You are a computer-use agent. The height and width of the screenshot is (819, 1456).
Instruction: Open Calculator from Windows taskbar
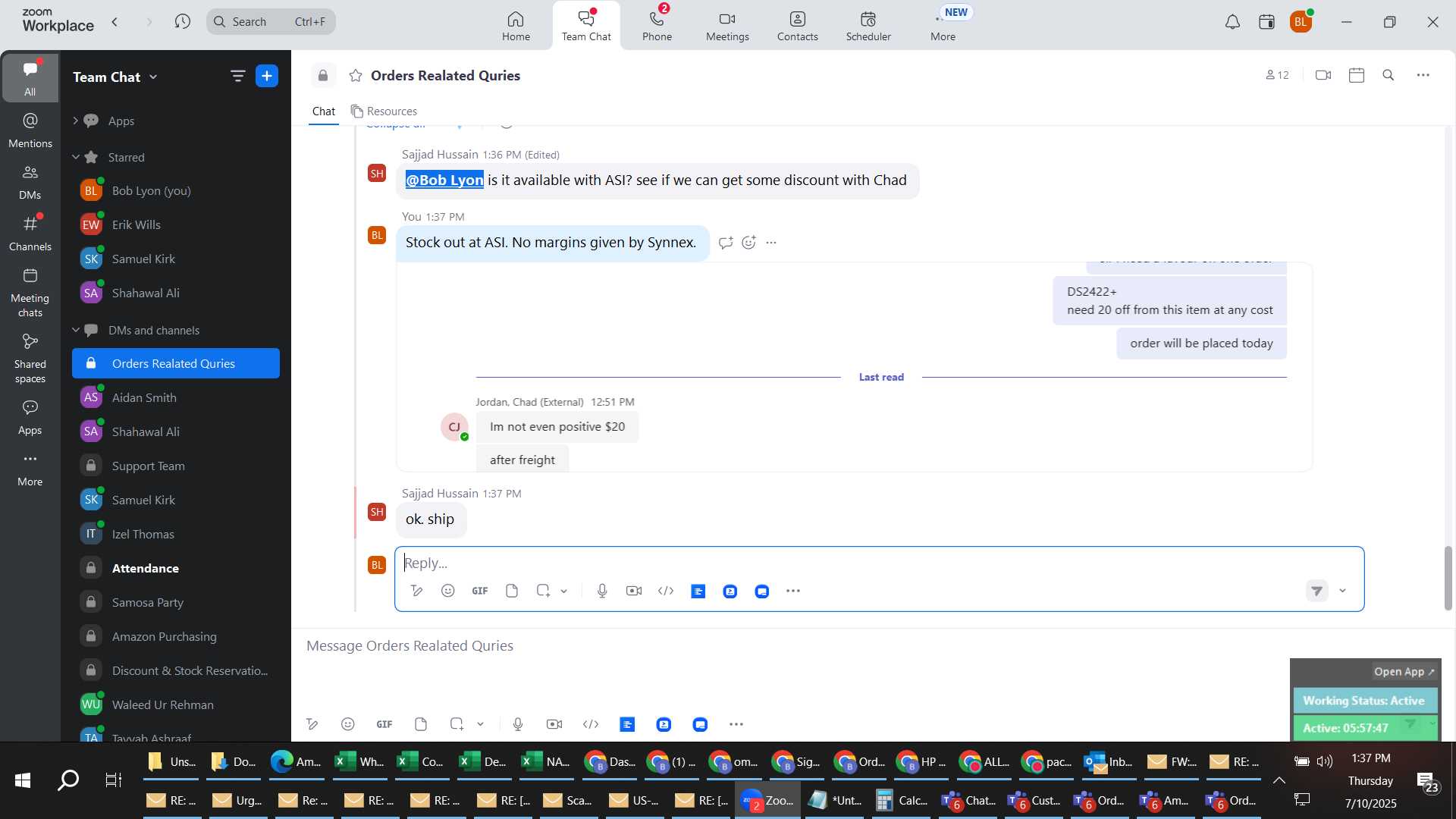(x=902, y=800)
